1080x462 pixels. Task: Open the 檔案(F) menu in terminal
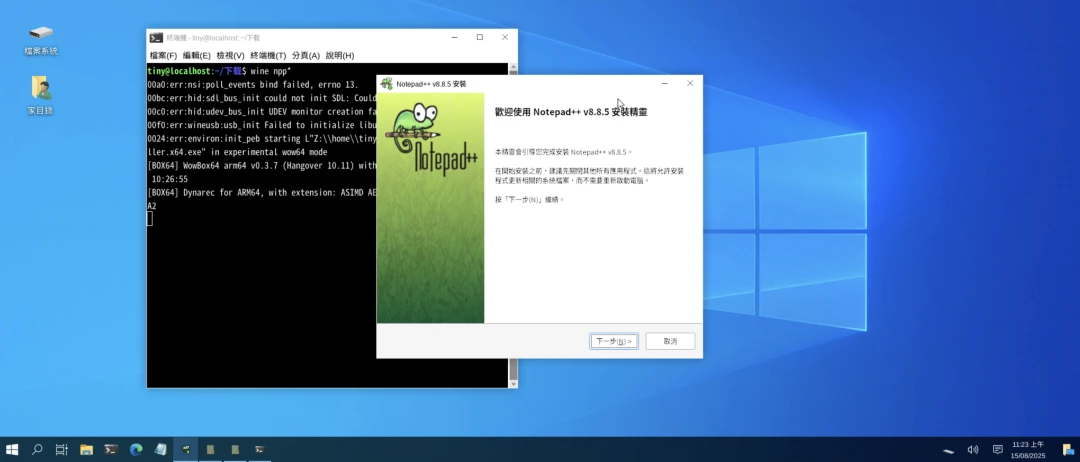coord(163,55)
